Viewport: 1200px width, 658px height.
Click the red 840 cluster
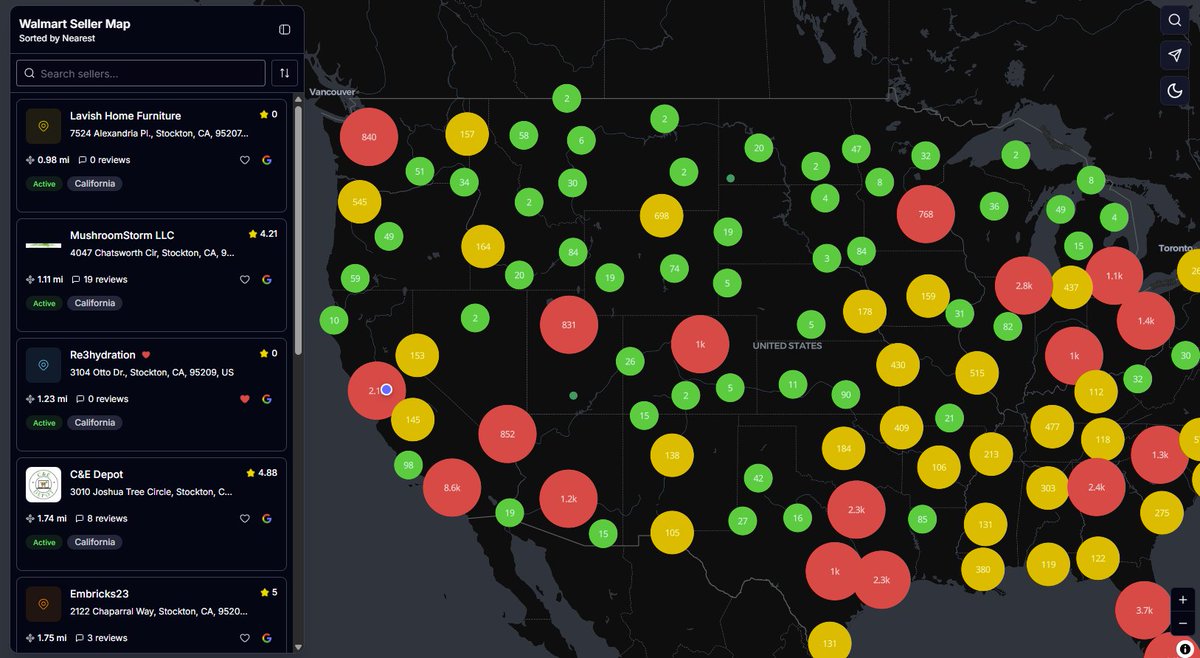point(369,137)
